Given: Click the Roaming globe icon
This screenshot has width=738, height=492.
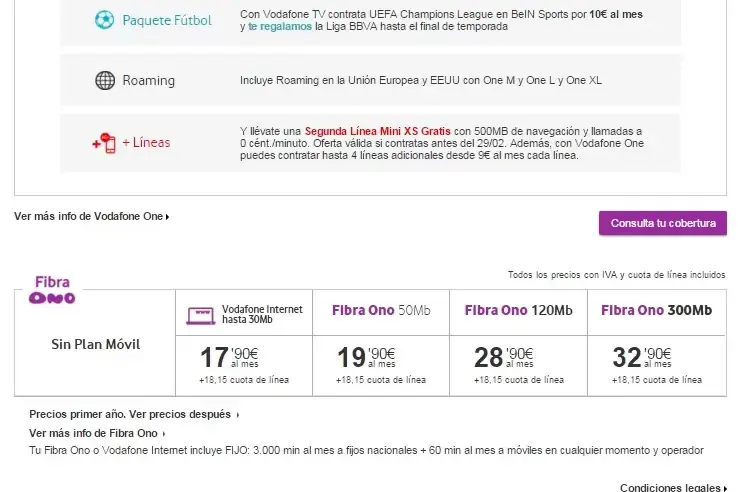Looking at the screenshot, I should [x=104, y=81].
